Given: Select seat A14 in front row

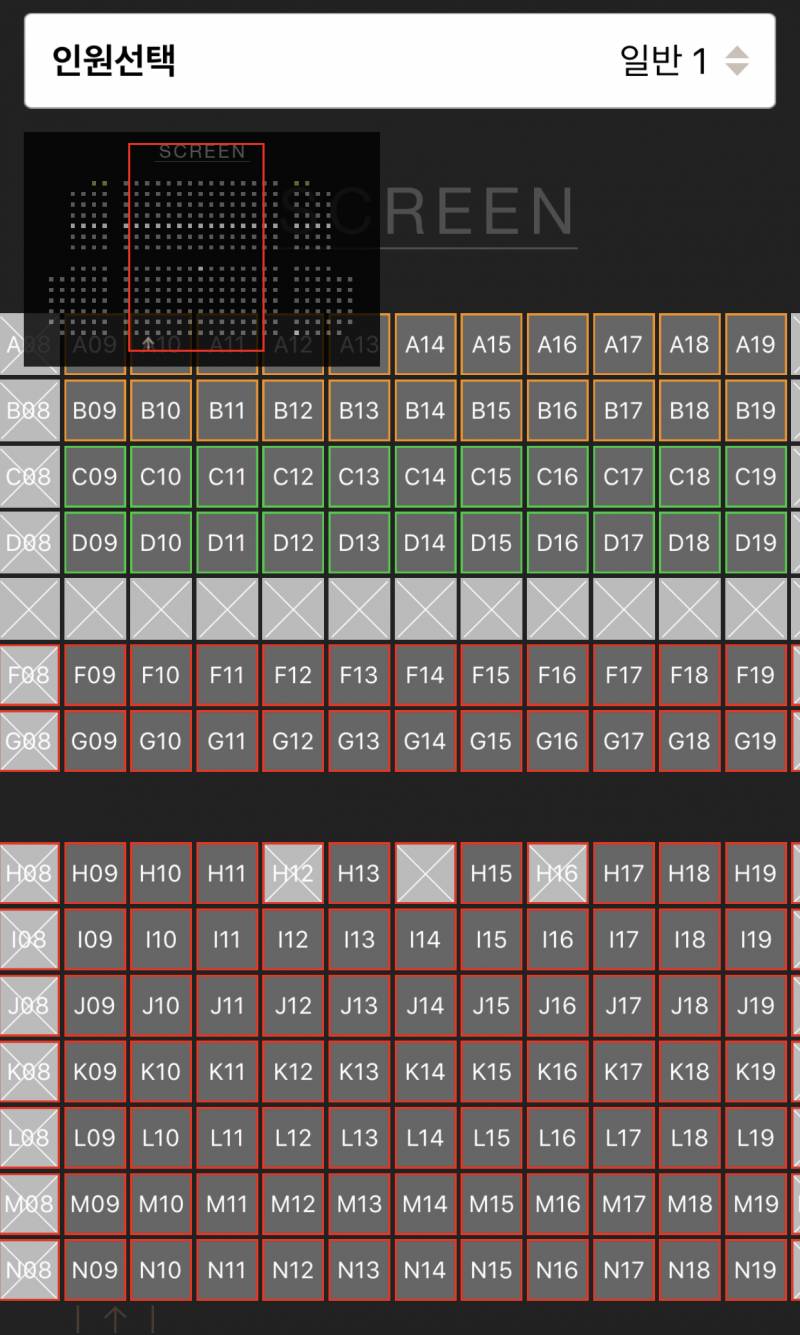Looking at the screenshot, I should point(425,345).
